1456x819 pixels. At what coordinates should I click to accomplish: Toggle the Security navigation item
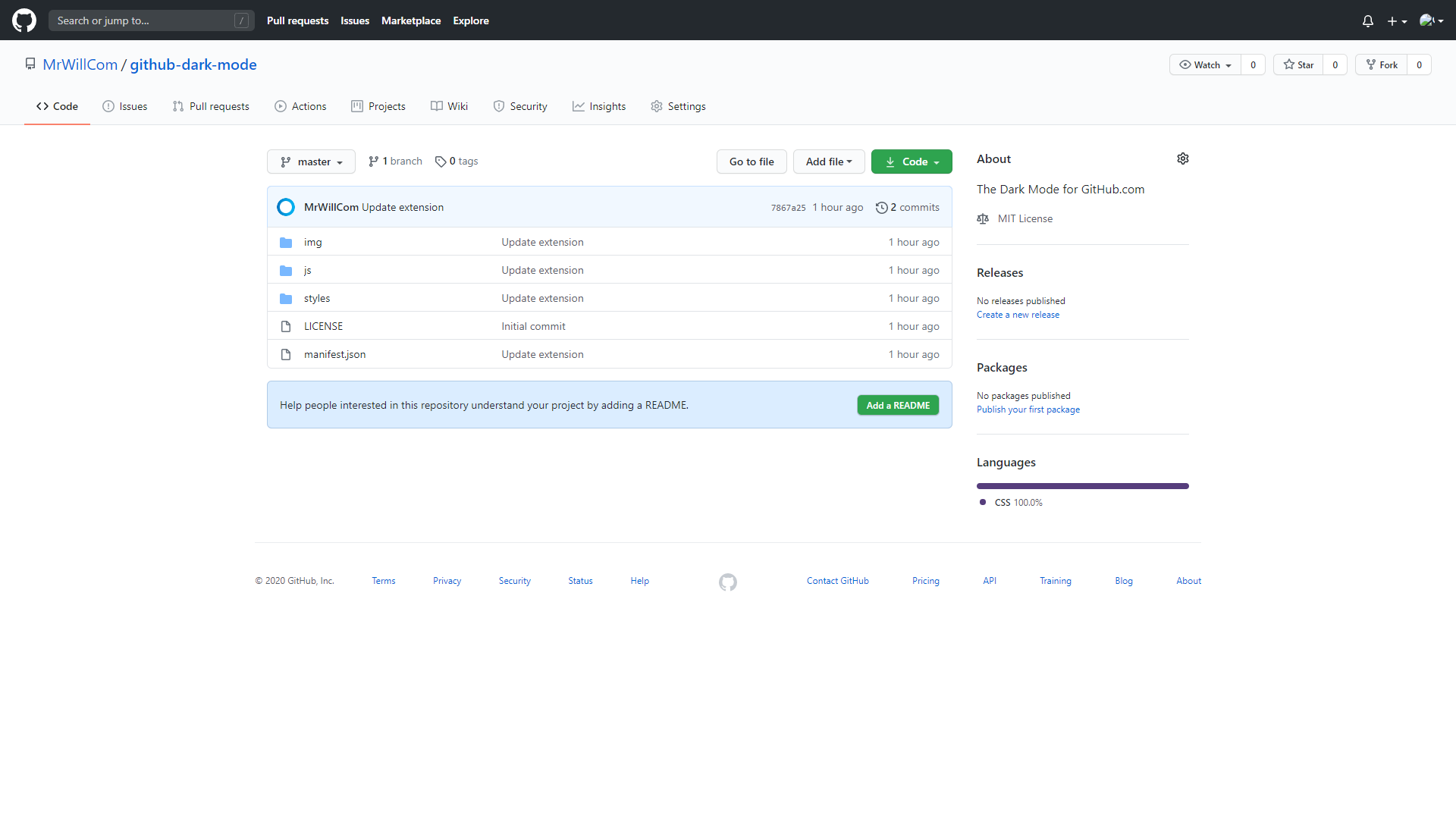(x=528, y=106)
